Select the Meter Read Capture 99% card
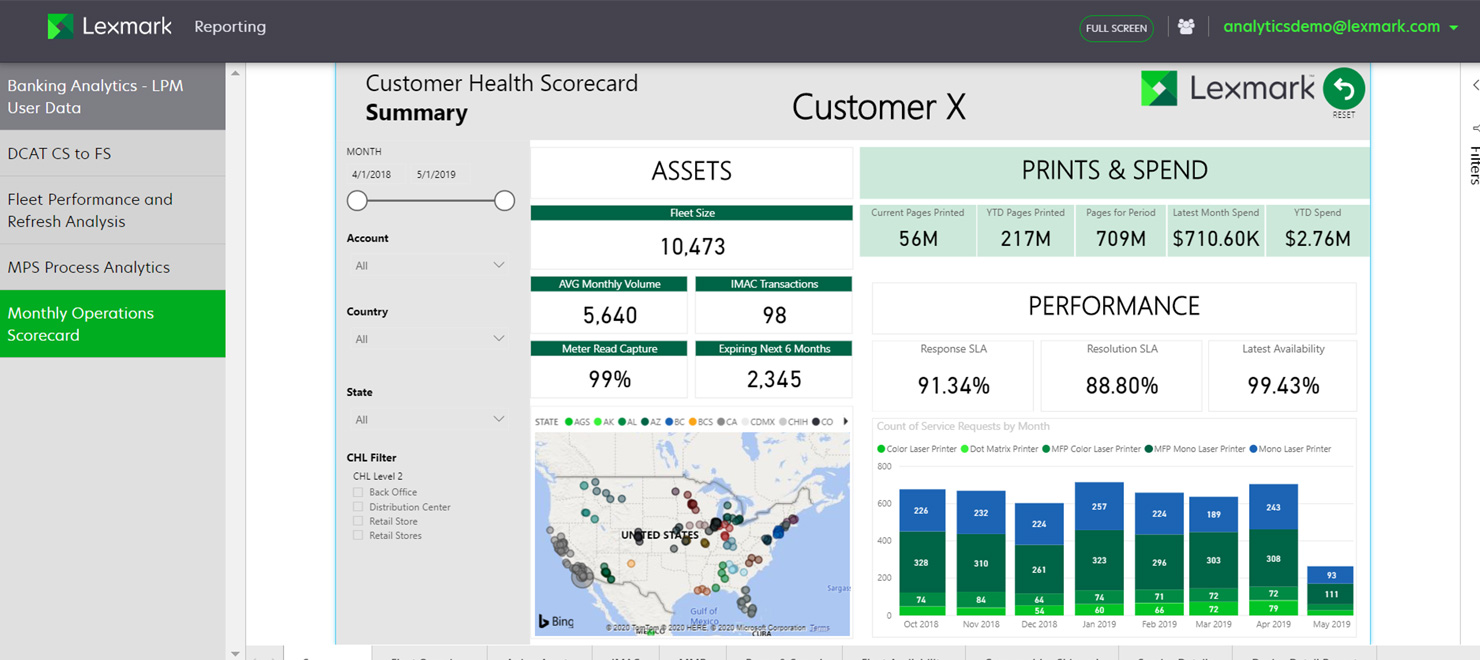 pos(609,369)
